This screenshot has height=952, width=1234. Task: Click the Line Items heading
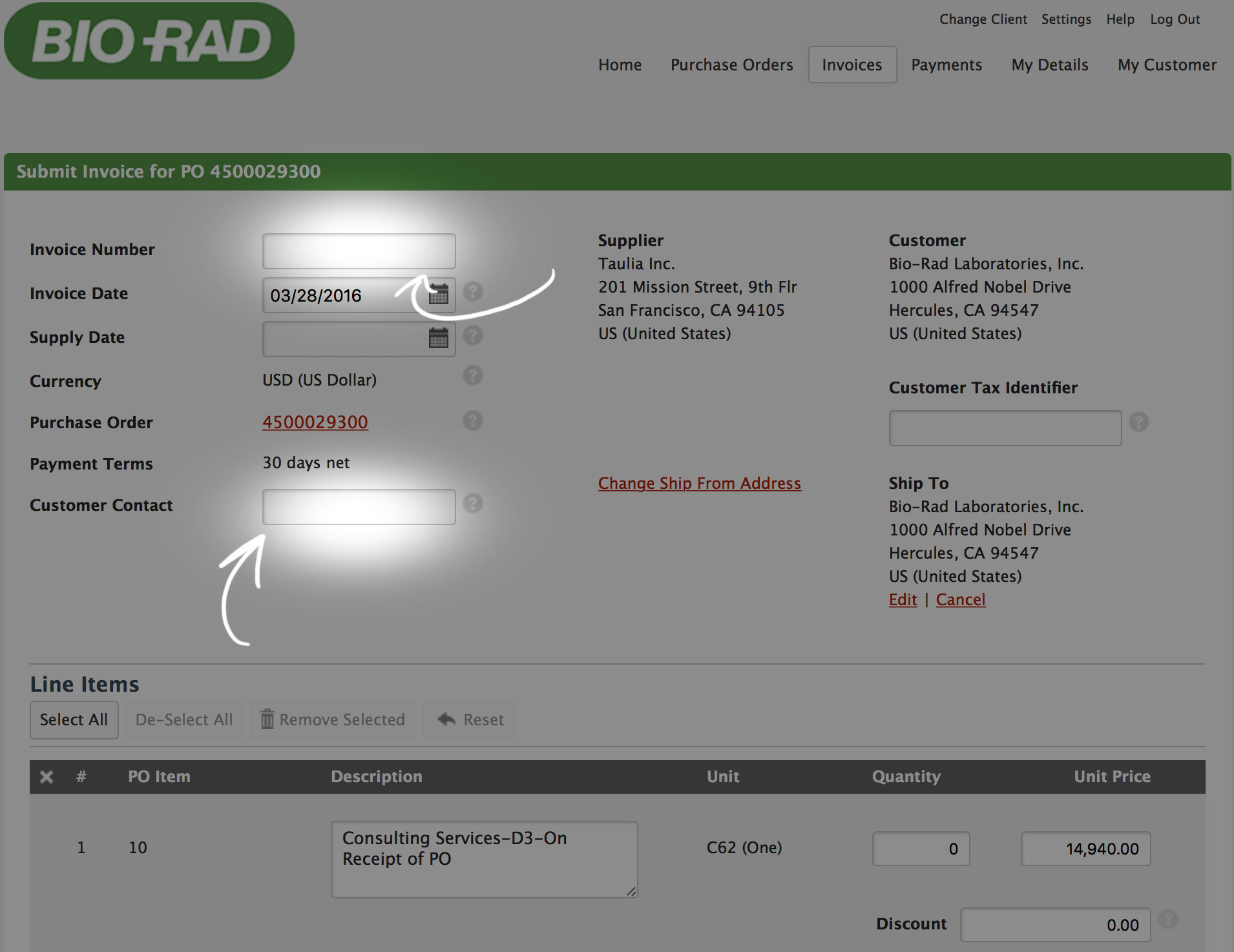pyautogui.click(x=85, y=684)
